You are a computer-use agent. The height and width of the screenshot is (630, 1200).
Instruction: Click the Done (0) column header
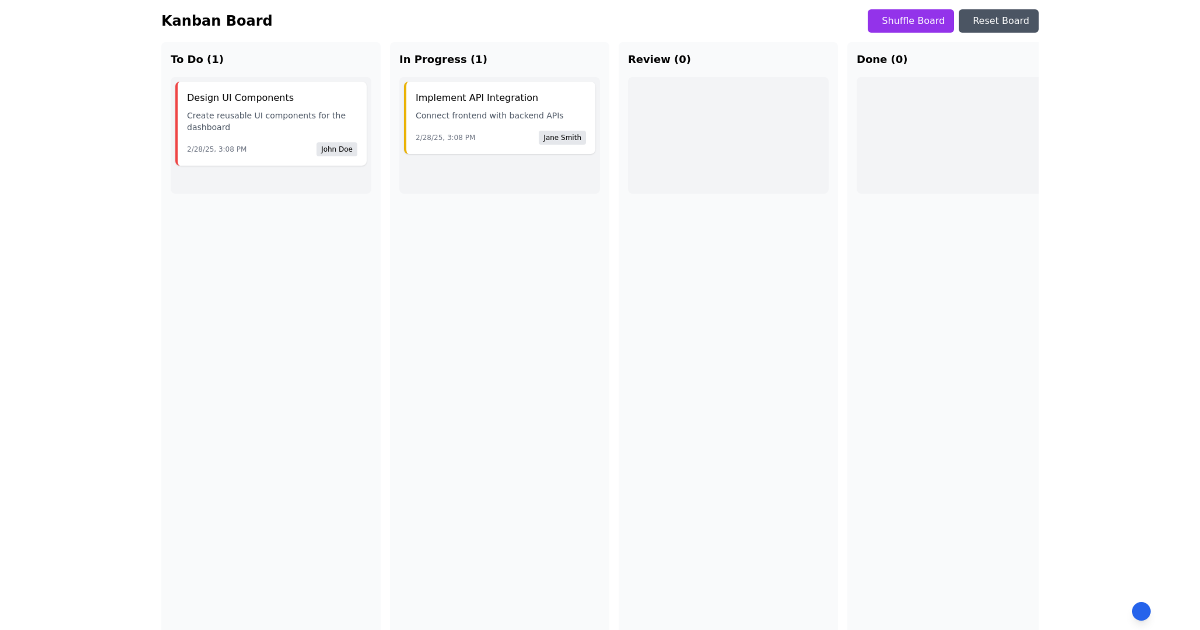coord(882,59)
